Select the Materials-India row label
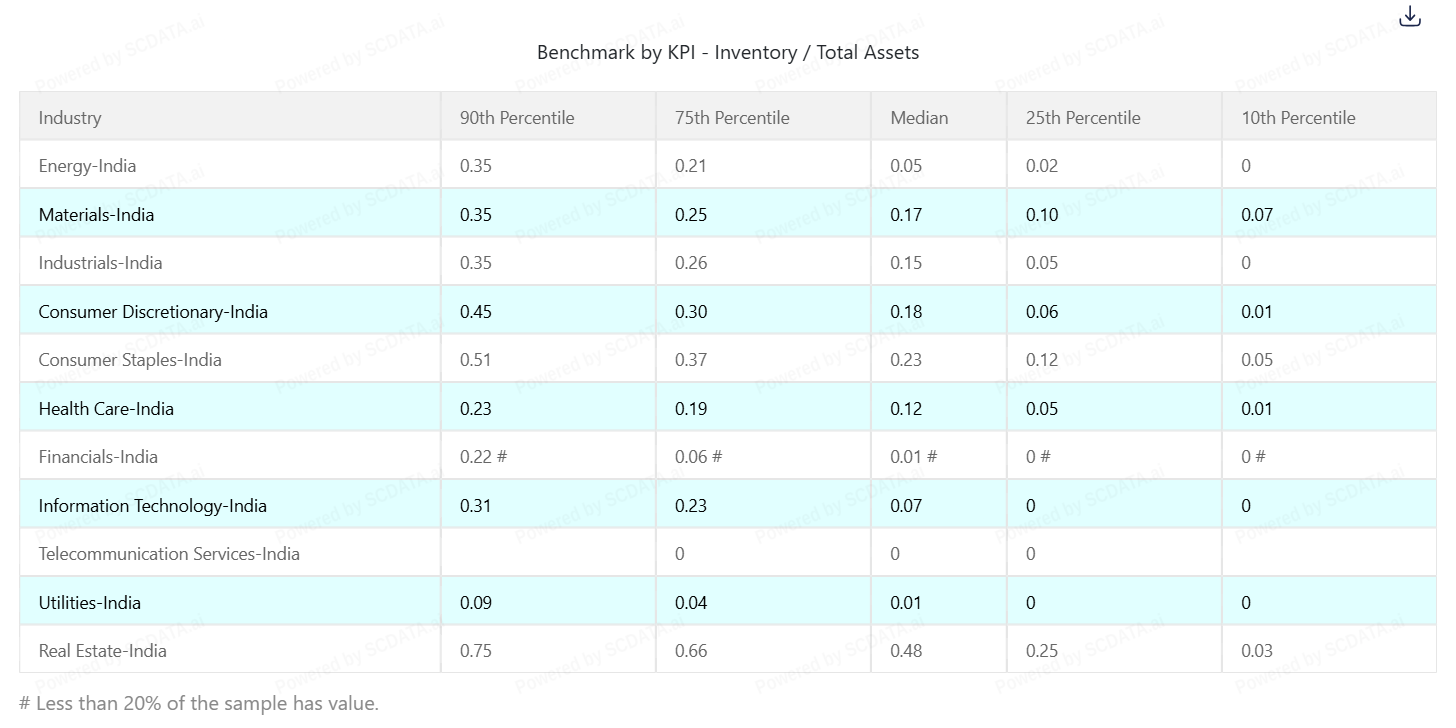Viewport: 1456px width, 728px height. (96, 214)
